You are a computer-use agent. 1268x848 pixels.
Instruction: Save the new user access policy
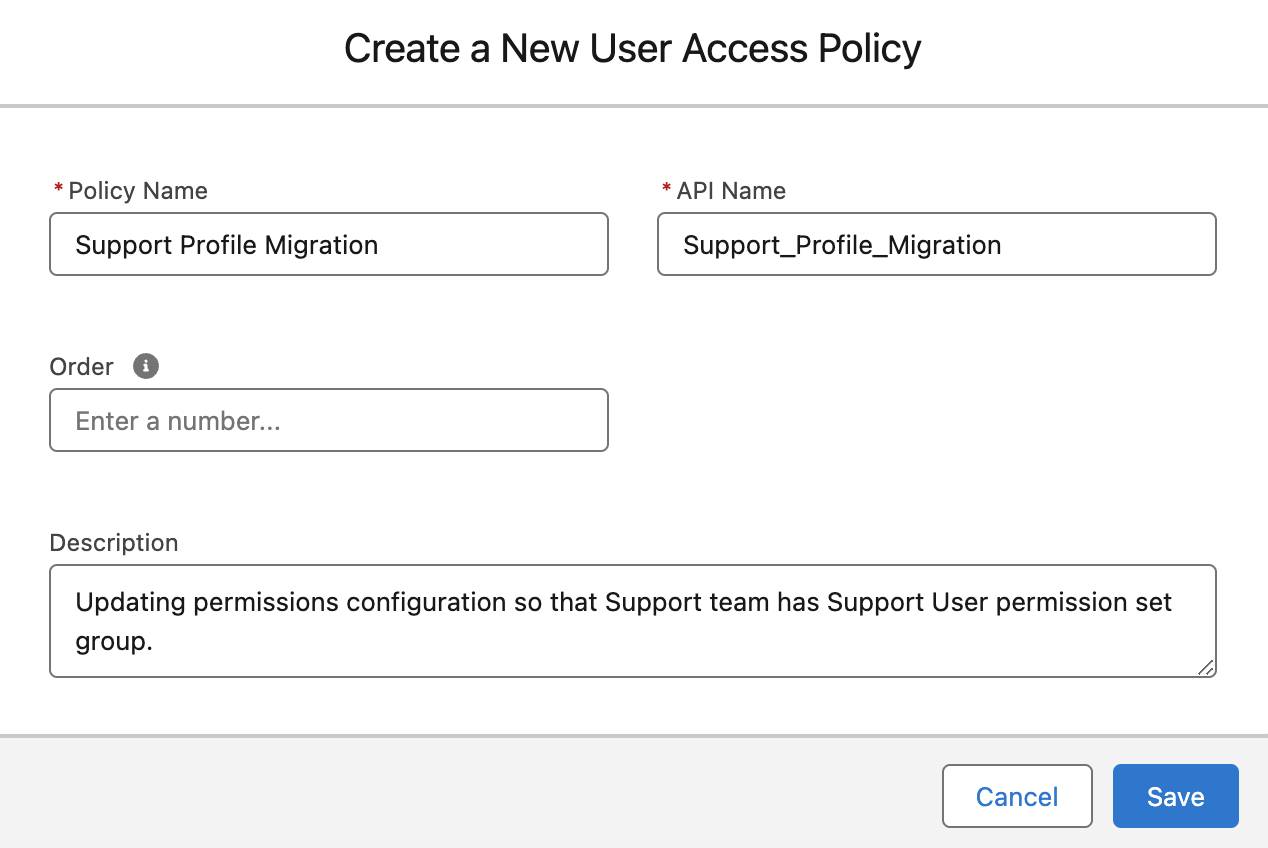(x=1175, y=796)
